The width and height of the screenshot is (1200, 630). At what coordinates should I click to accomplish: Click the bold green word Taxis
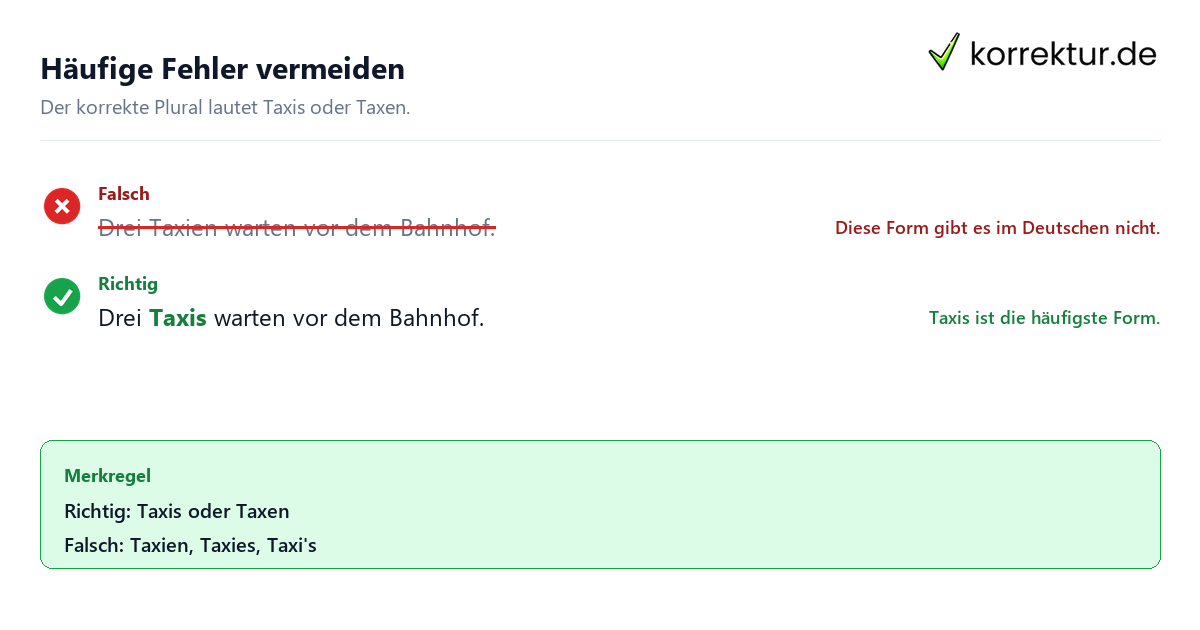point(178,318)
